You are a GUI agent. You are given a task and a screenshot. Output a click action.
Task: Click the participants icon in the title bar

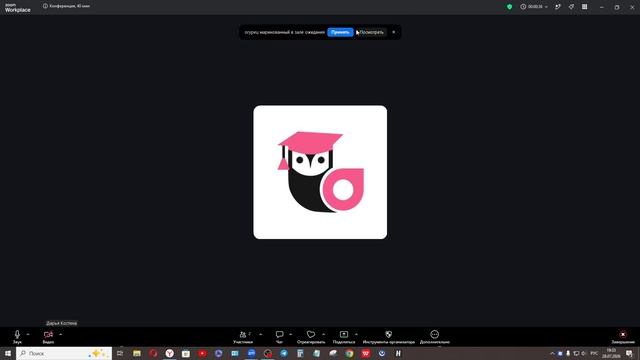click(558, 7)
